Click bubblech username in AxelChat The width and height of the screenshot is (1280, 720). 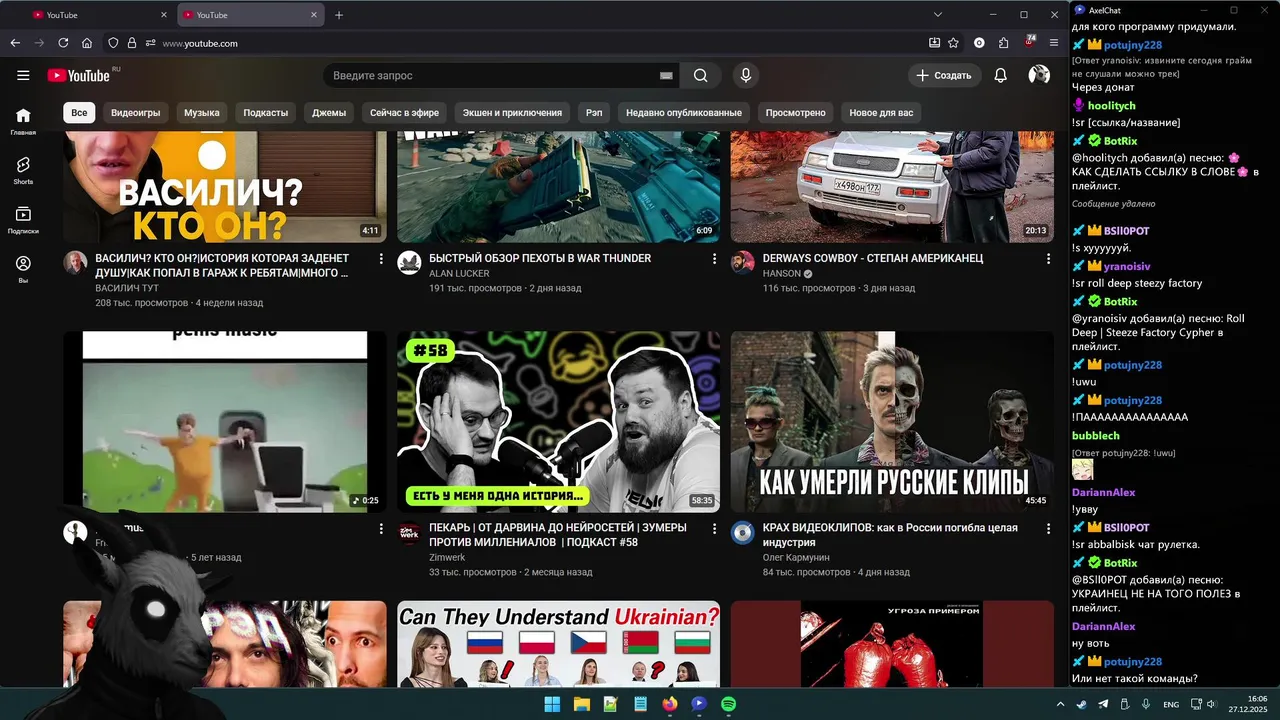click(1095, 436)
